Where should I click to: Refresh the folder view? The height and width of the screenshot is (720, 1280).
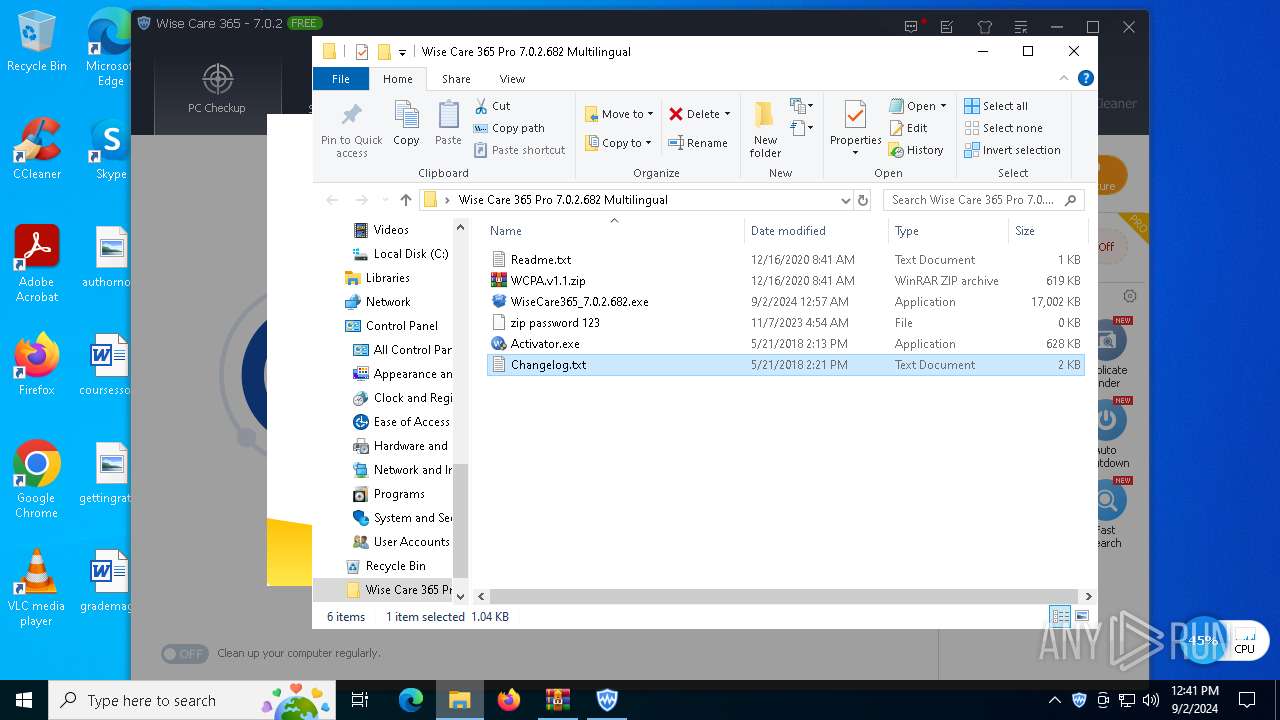[865, 200]
